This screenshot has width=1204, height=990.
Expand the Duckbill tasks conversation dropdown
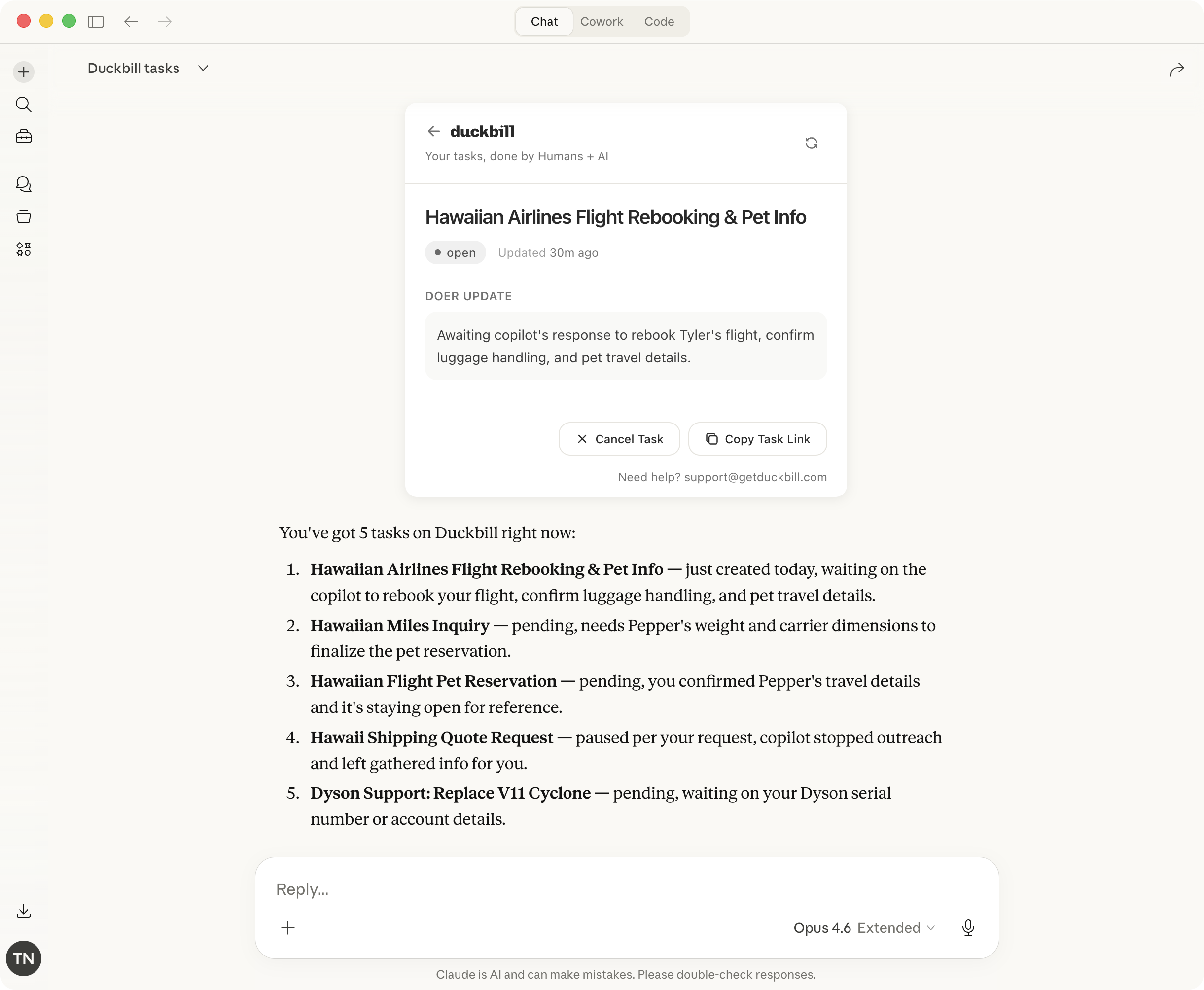click(x=203, y=68)
